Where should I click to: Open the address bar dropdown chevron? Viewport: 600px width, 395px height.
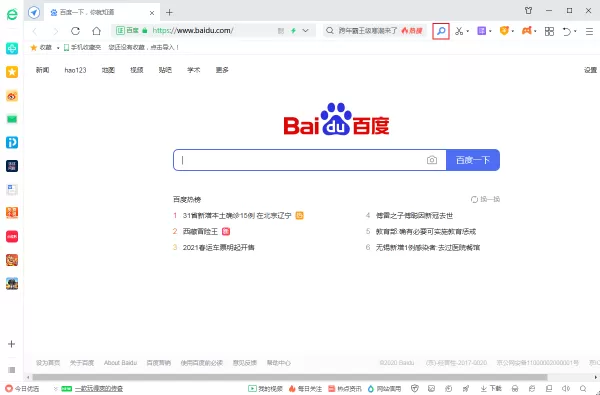point(305,31)
